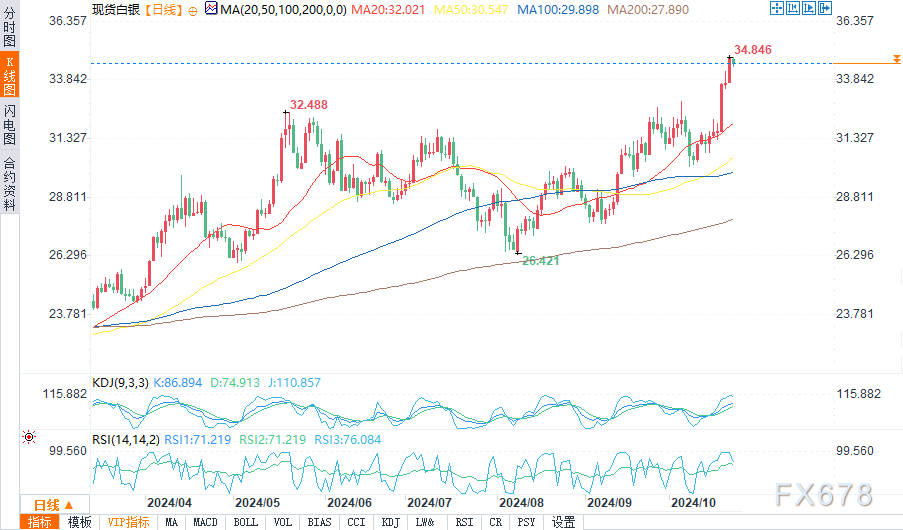Viewport: 903px width, 530px height.
Task: Click the J:110.857 value
Action: [x=294, y=383]
